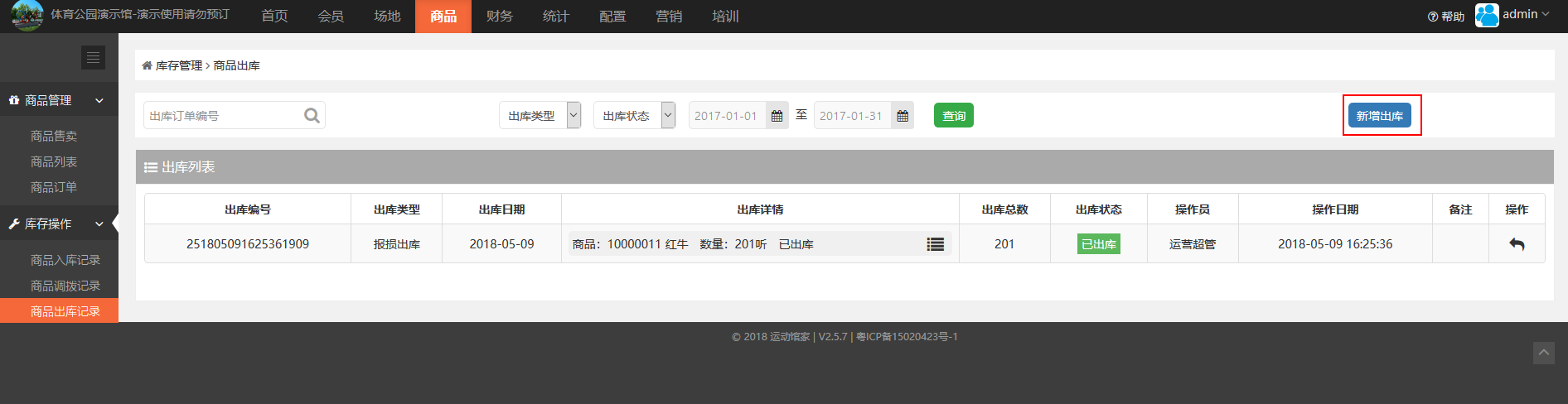Click the 新增出库 button
This screenshot has height=404, width=1568.
tap(1380, 116)
